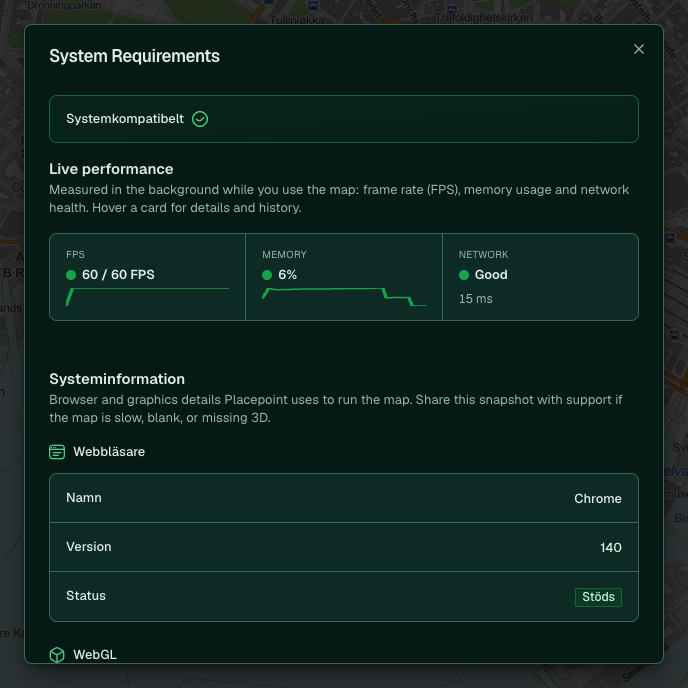Click the Systemkompatibelt banner
This screenshot has height=688, width=688.
pos(344,119)
